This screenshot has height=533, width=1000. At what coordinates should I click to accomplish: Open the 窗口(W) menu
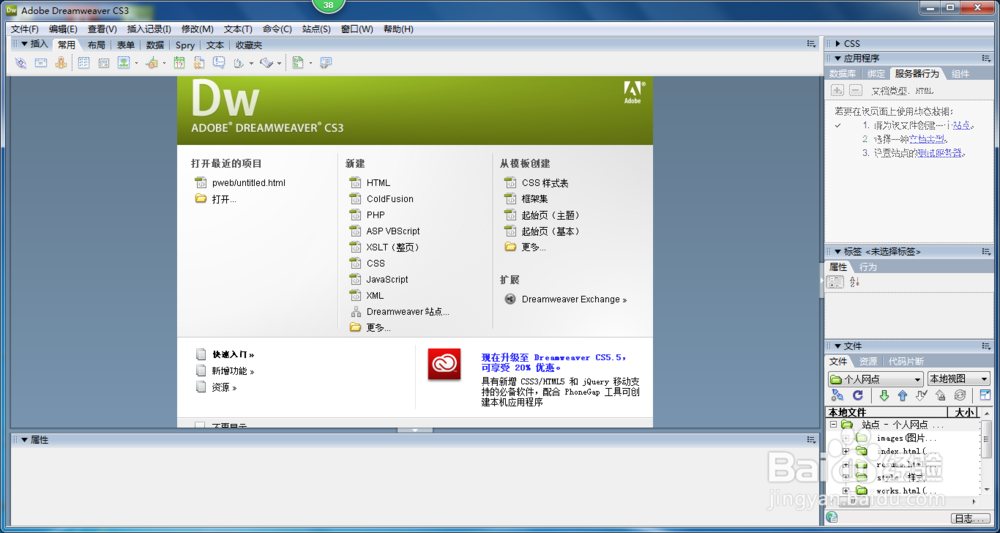coord(357,29)
